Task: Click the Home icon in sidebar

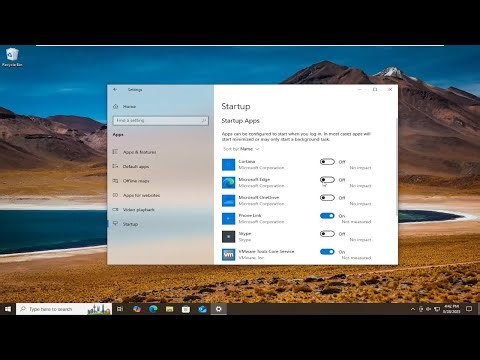Action: [x=116, y=106]
